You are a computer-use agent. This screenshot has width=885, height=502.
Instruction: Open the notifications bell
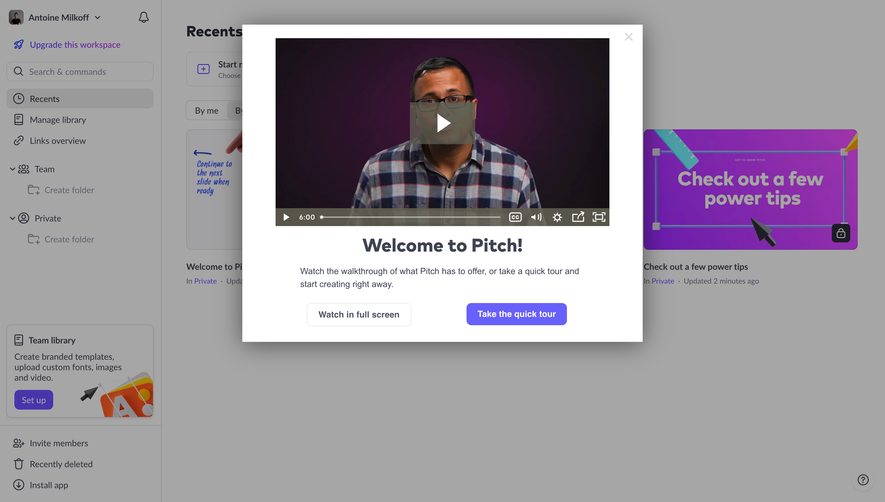pos(144,18)
